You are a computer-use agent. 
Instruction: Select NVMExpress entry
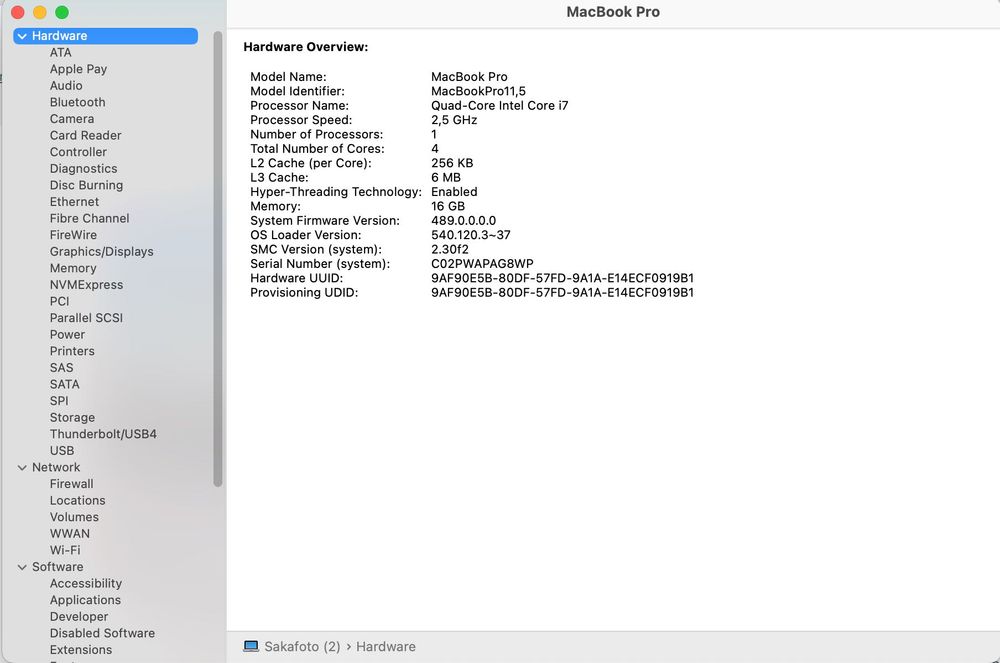86,284
